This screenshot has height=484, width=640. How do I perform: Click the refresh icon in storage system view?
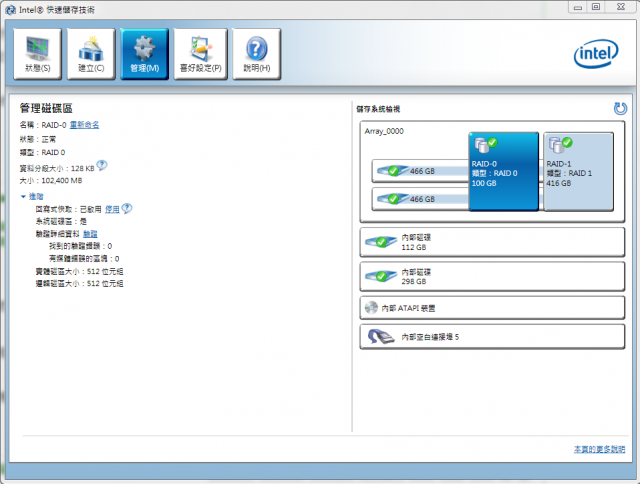pos(620,109)
